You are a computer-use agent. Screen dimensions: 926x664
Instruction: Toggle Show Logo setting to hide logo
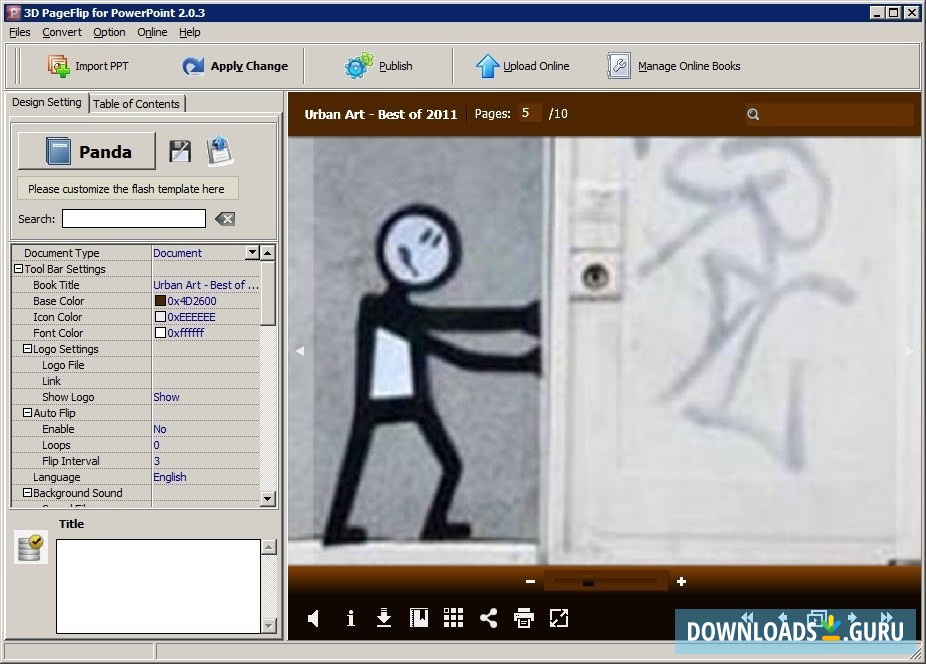point(166,397)
